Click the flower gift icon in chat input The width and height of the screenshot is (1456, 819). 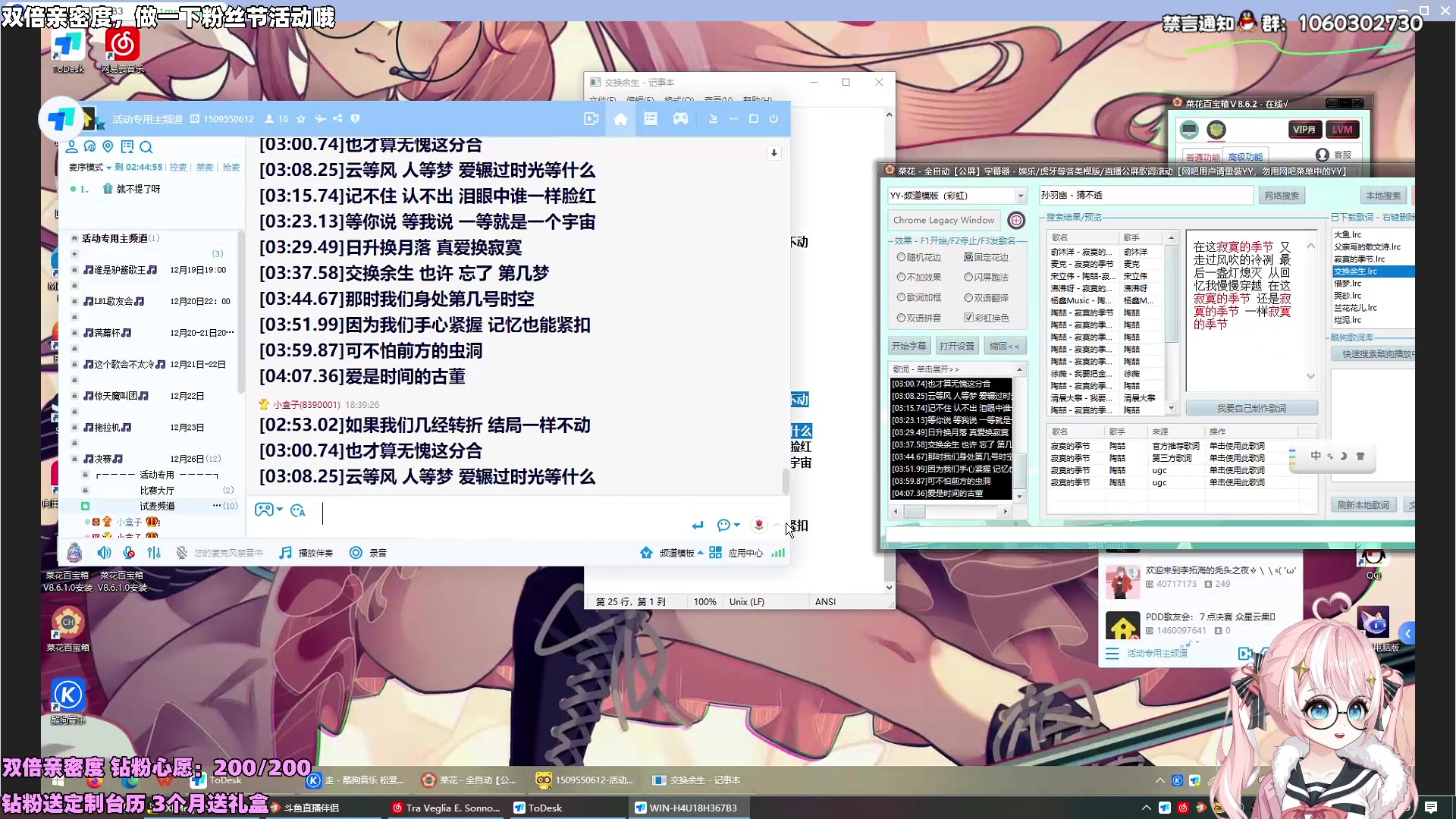click(x=758, y=525)
